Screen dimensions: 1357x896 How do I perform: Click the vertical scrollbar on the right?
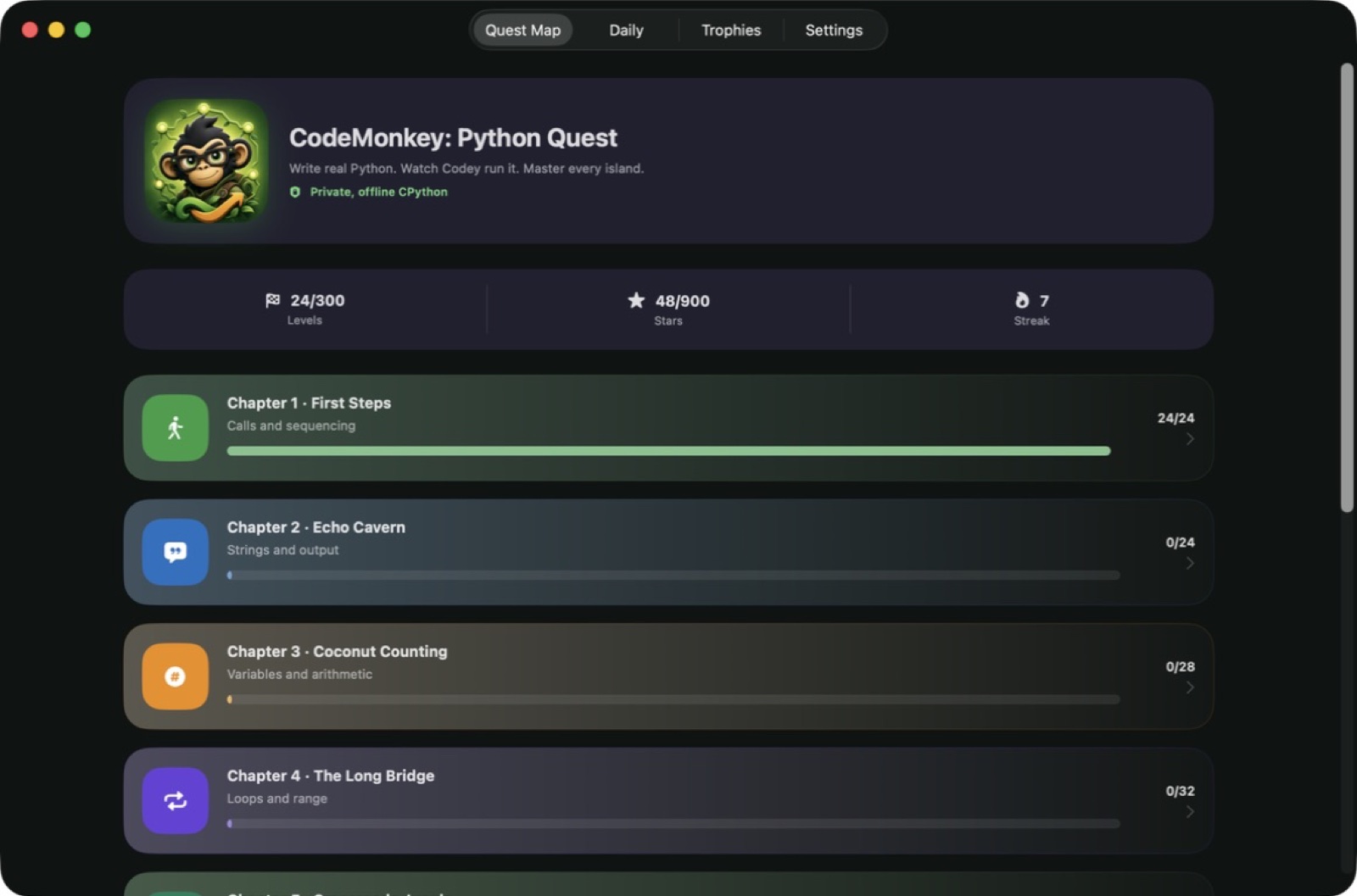pyautogui.click(x=1347, y=288)
